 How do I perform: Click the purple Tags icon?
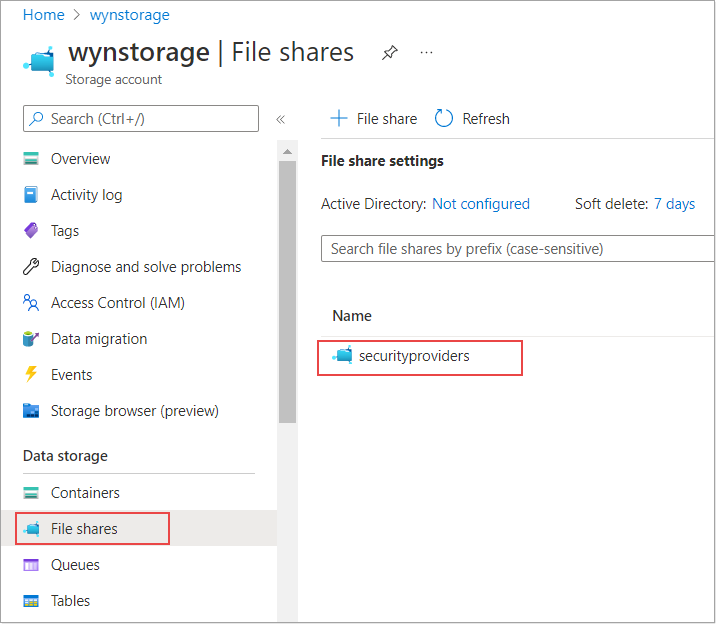(x=31, y=231)
